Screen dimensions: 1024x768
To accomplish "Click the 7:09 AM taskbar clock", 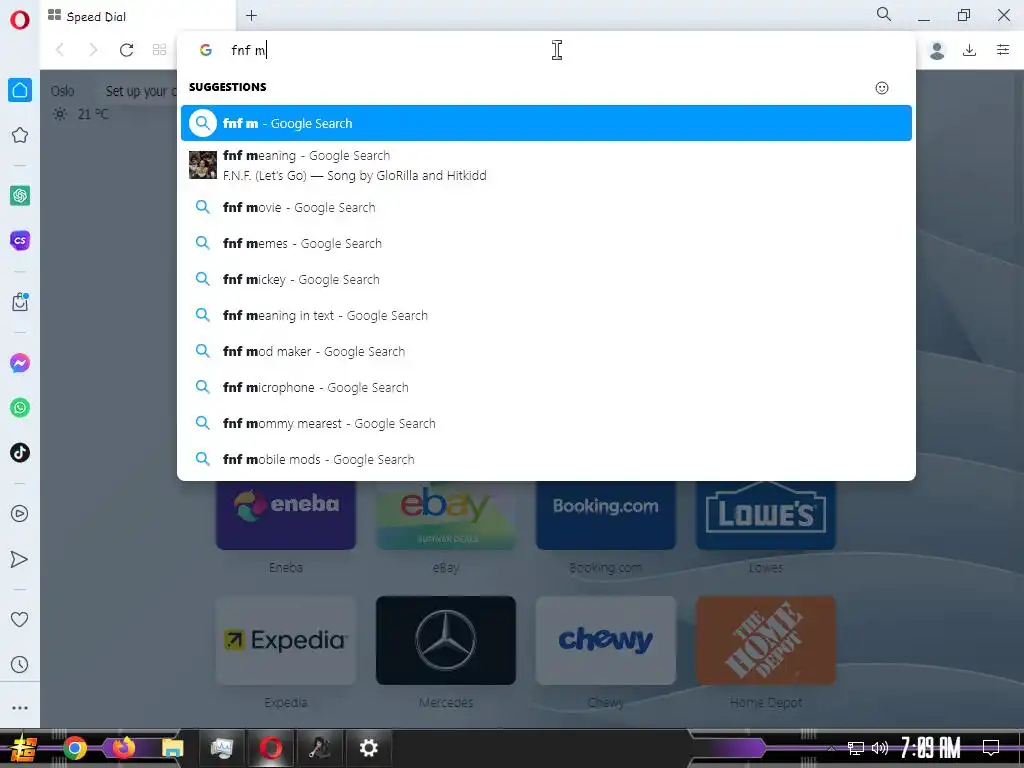I will (931, 748).
